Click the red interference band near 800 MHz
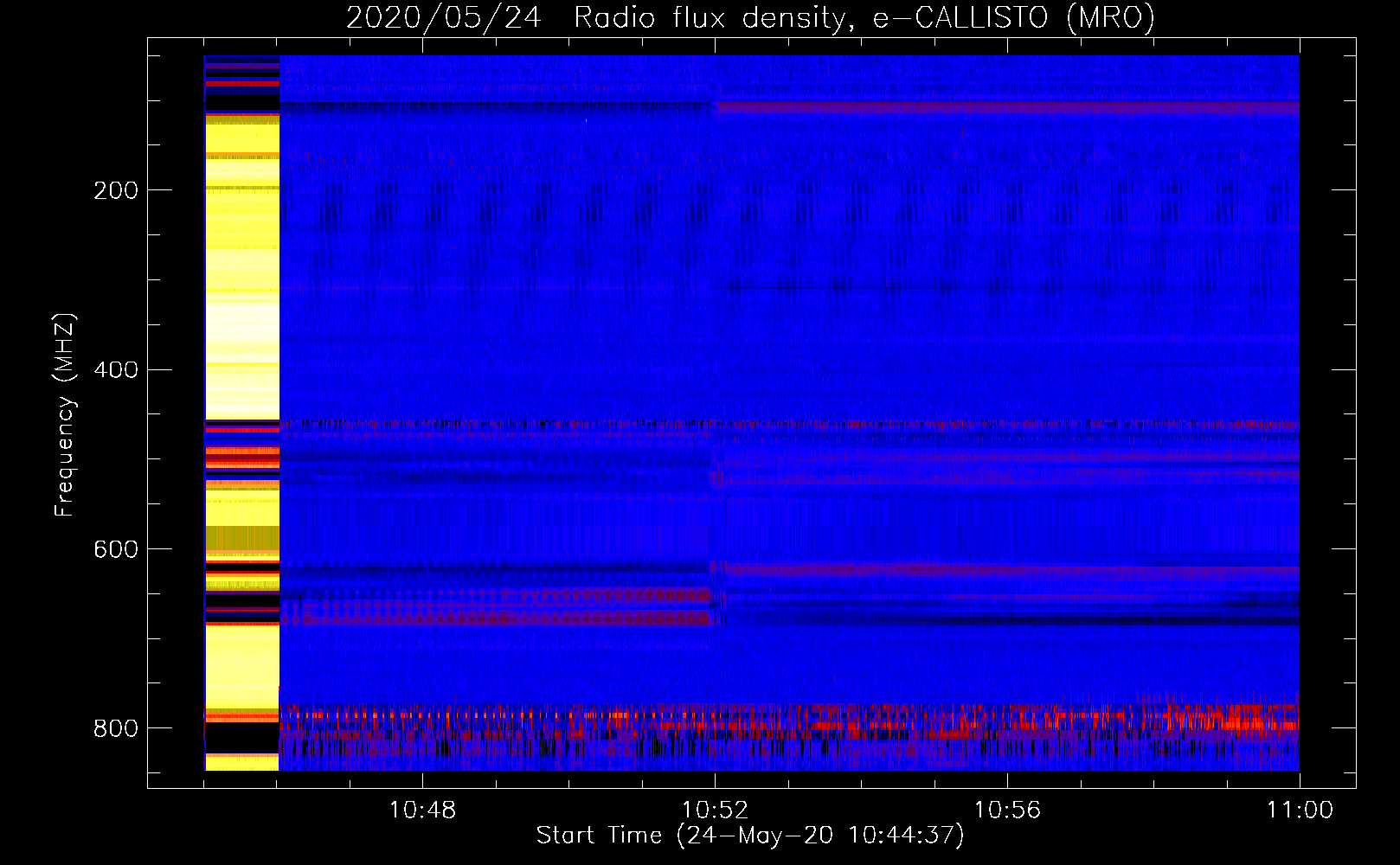1400x865 pixels. pyautogui.click(x=789, y=720)
